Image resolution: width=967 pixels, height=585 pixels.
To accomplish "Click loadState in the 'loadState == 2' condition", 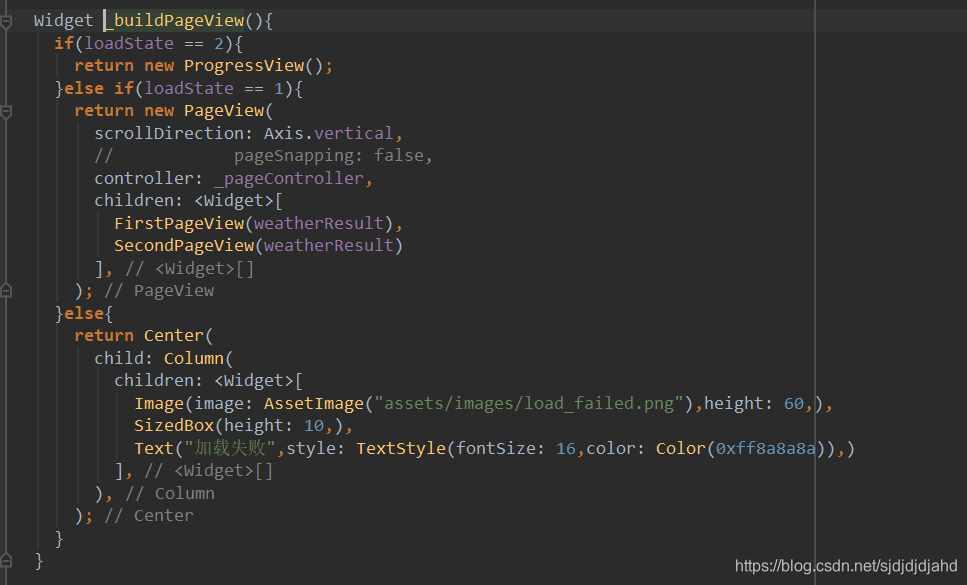I will pyautogui.click(x=129, y=44).
